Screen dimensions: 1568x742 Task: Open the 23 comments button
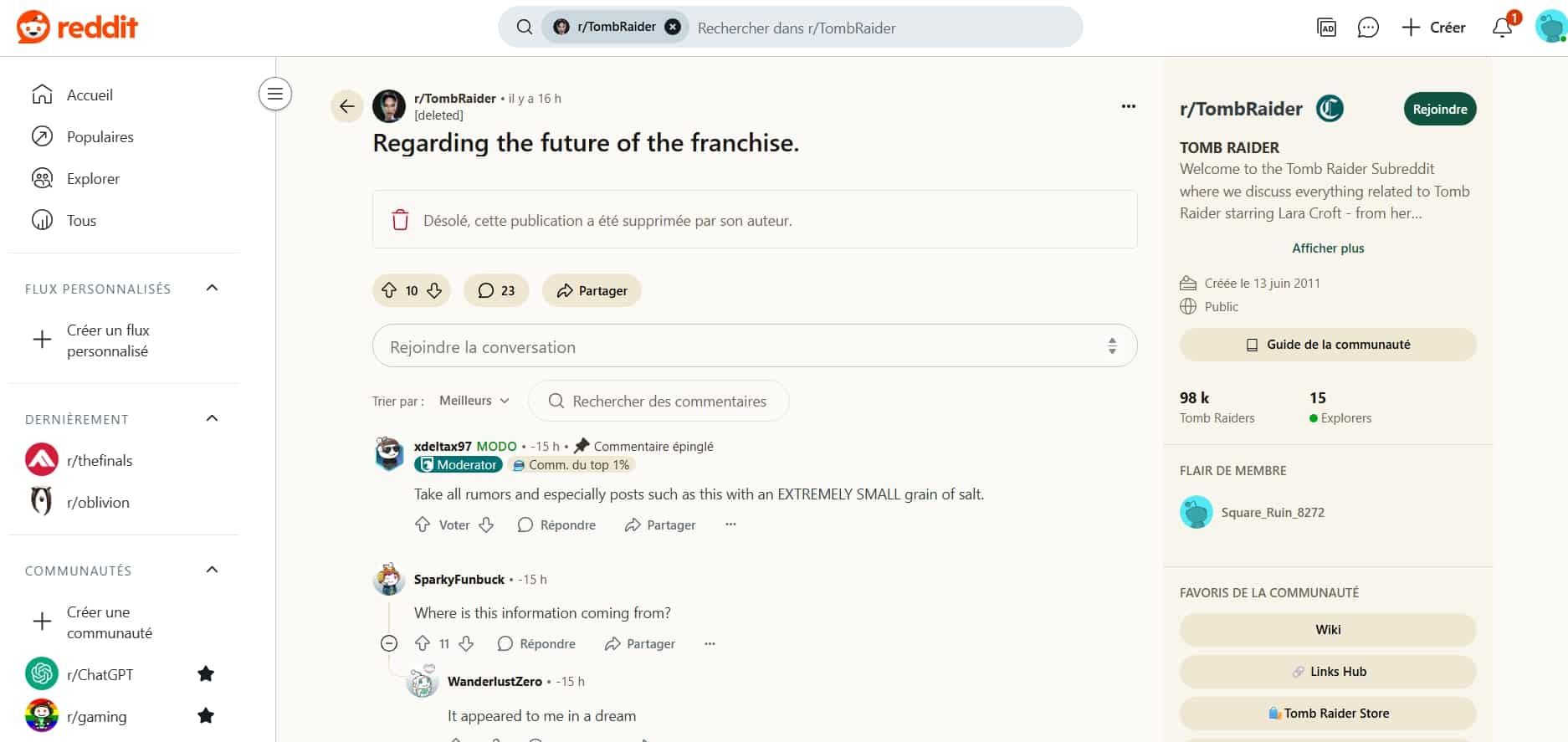click(x=496, y=290)
